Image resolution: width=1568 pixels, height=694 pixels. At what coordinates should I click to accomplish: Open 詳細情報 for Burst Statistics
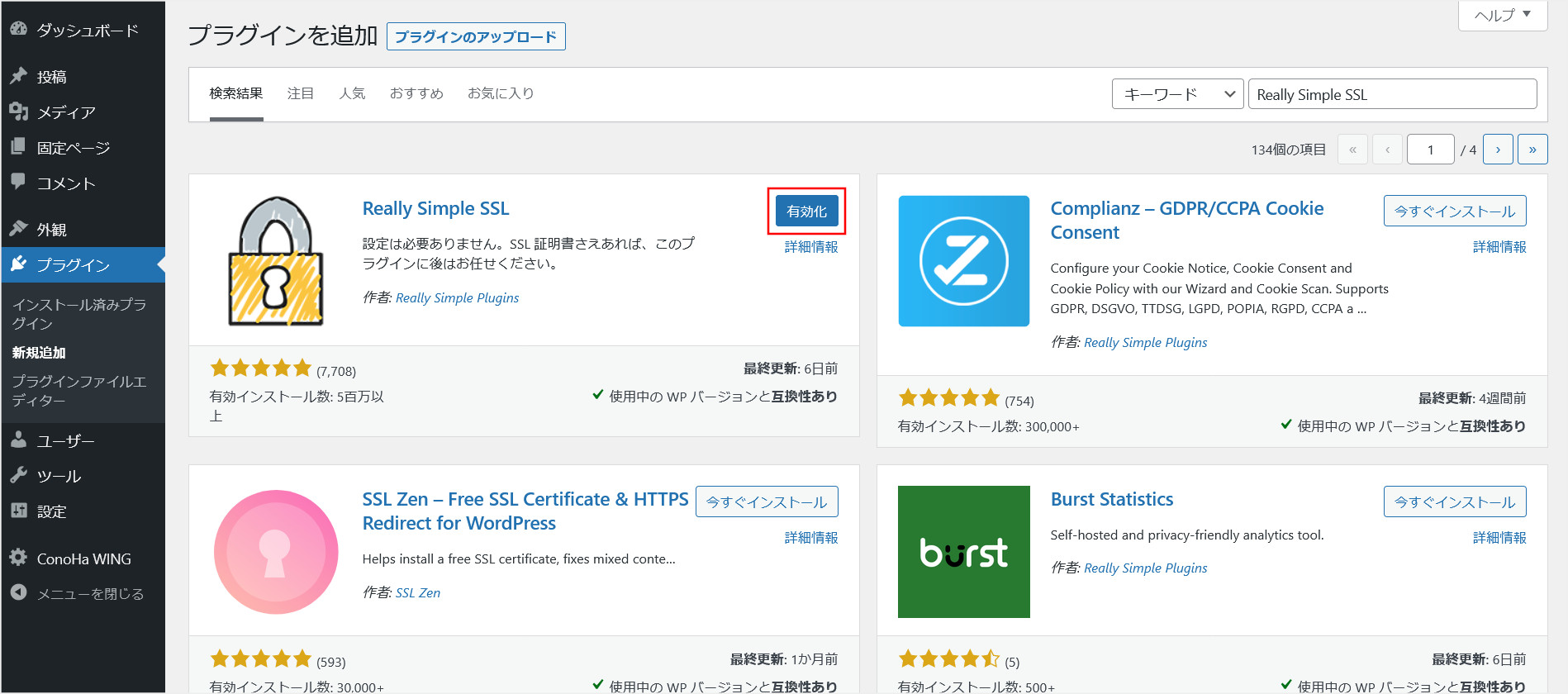point(1499,538)
